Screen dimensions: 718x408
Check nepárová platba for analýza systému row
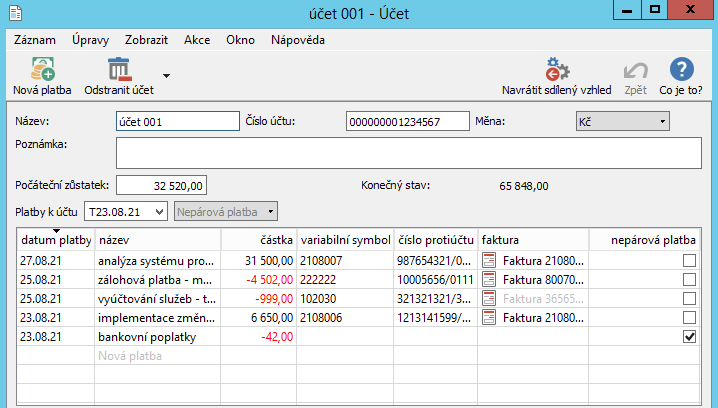click(x=688, y=261)
